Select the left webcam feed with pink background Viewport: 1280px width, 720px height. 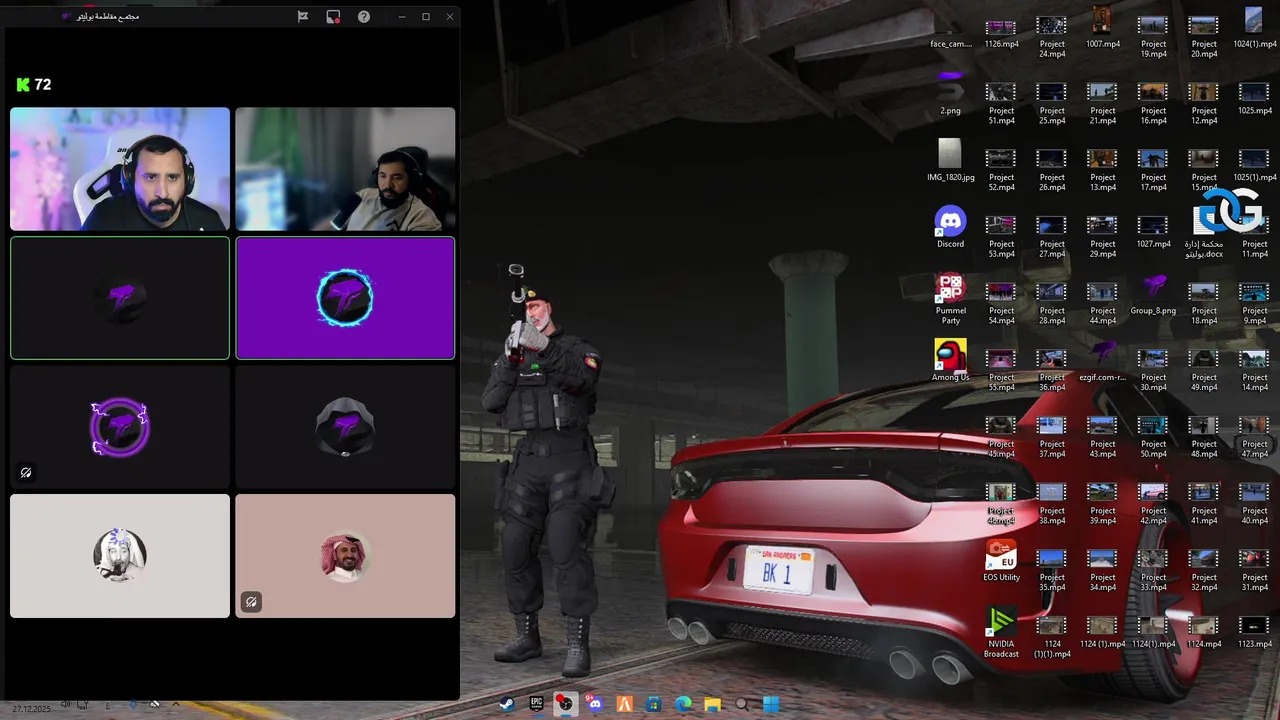coord(120,169)
